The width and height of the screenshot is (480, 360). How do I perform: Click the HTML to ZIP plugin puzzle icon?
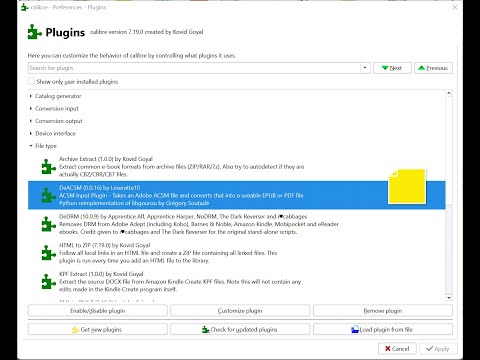pos(48,253)
